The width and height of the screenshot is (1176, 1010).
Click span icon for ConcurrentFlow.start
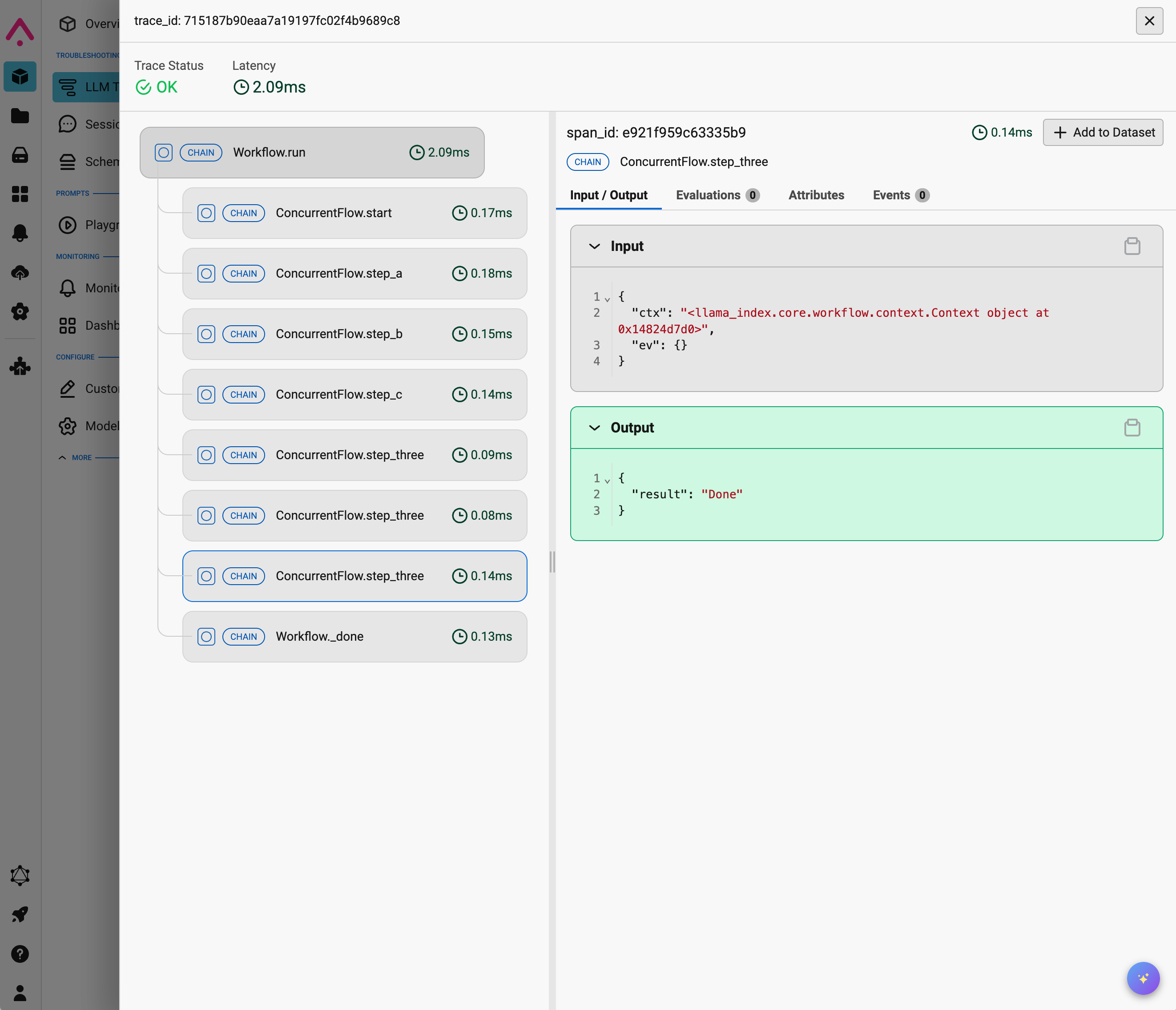click(206, 213)
